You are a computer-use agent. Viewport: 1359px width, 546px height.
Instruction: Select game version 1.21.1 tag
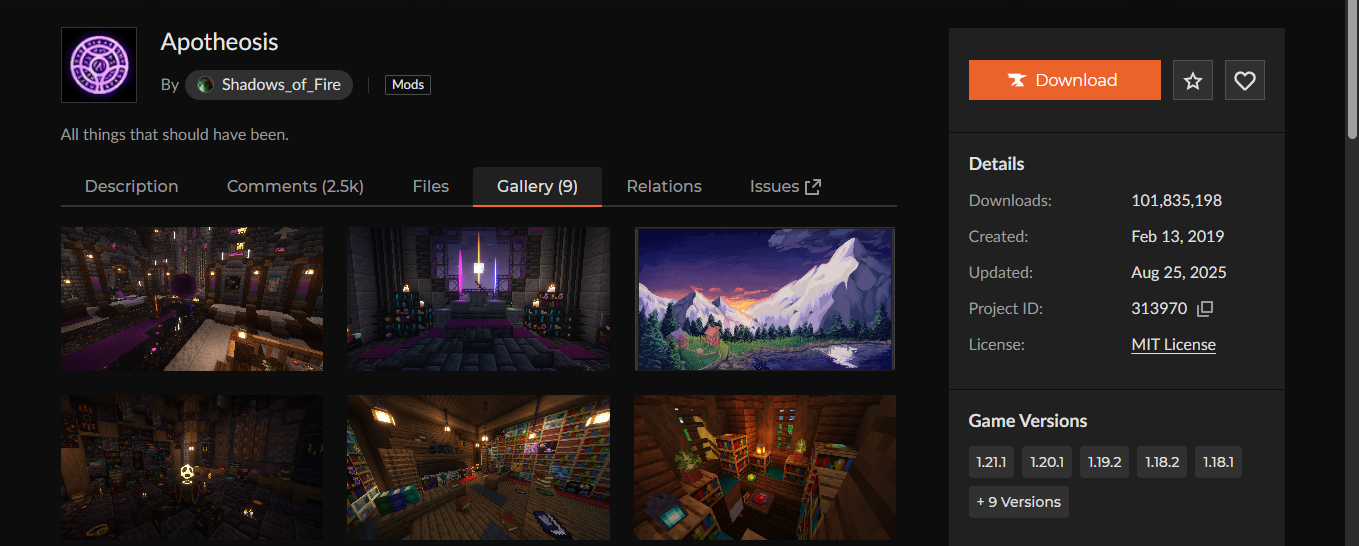991,462
